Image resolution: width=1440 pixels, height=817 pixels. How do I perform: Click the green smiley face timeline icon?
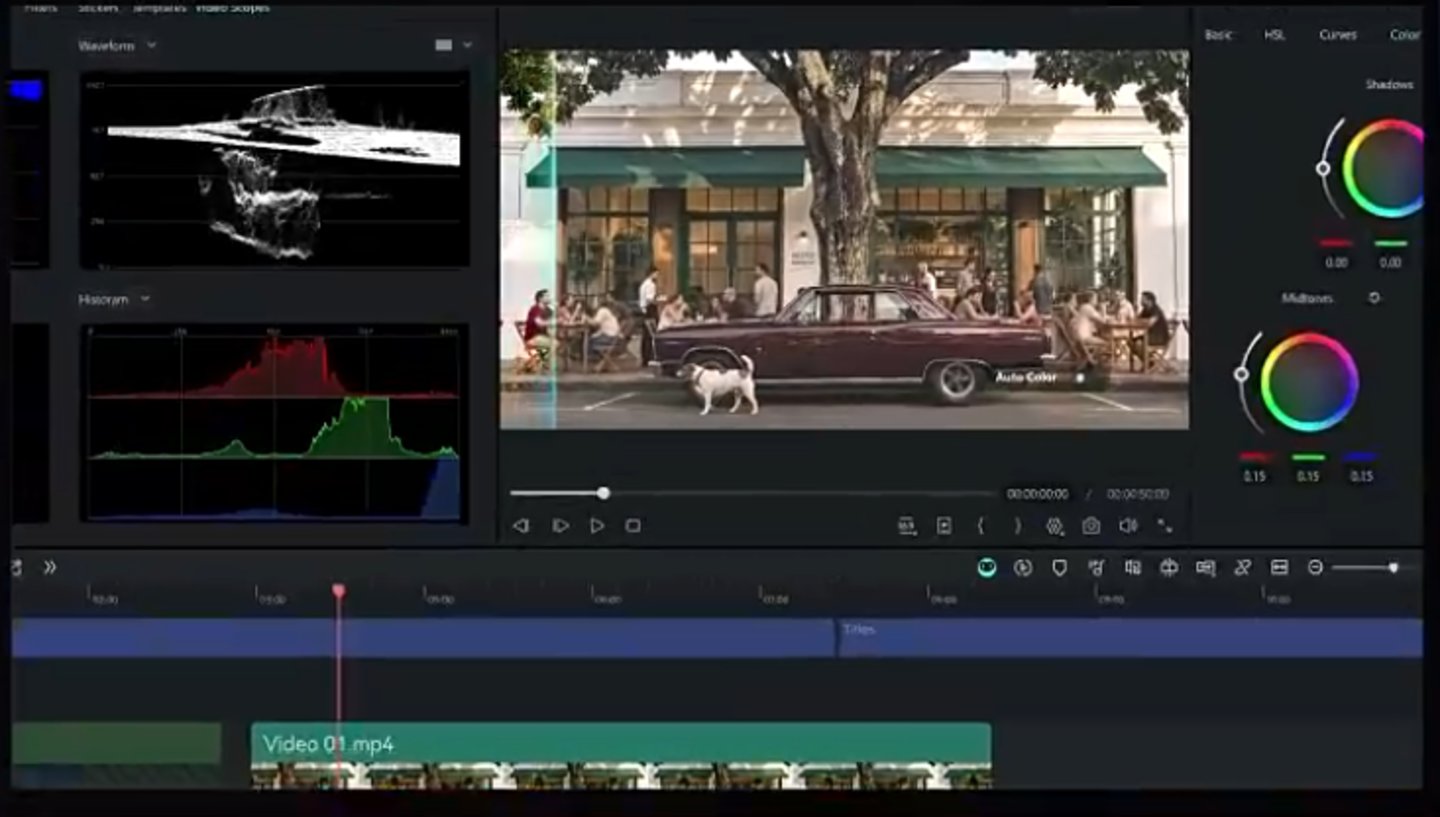click(987, 567)
